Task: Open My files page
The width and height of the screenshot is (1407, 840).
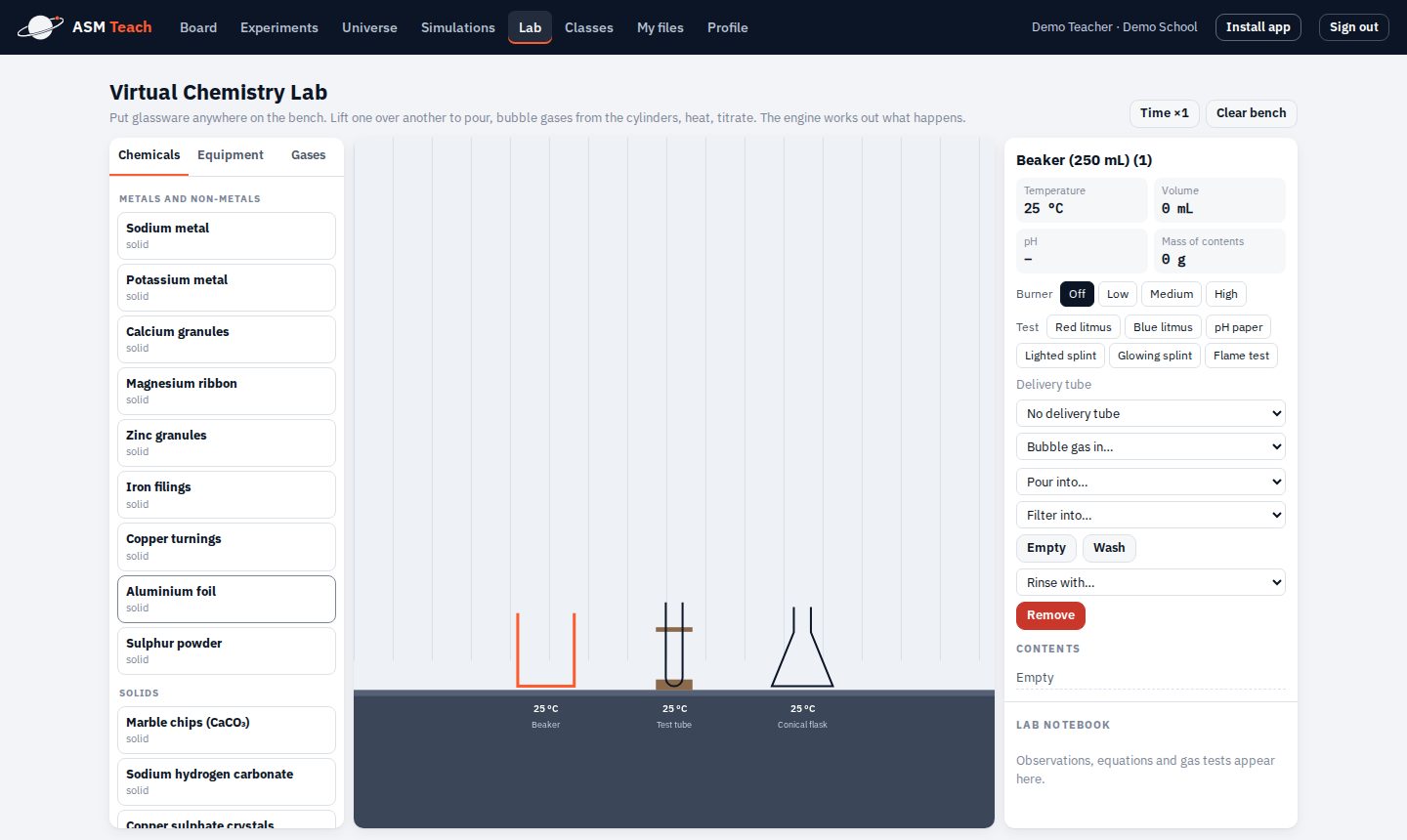Action: coord(661,27)
